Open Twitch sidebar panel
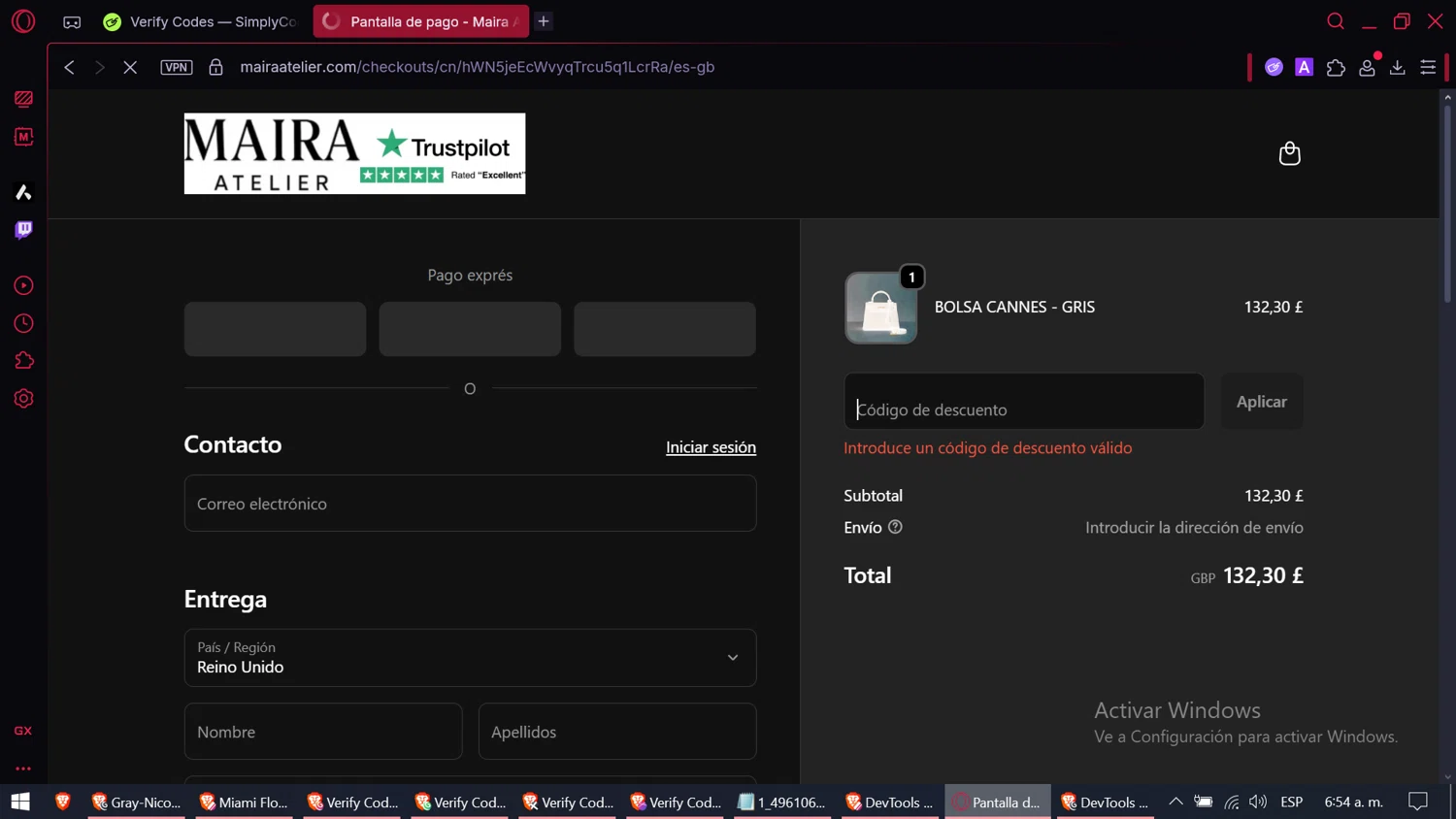 (23, 230)
